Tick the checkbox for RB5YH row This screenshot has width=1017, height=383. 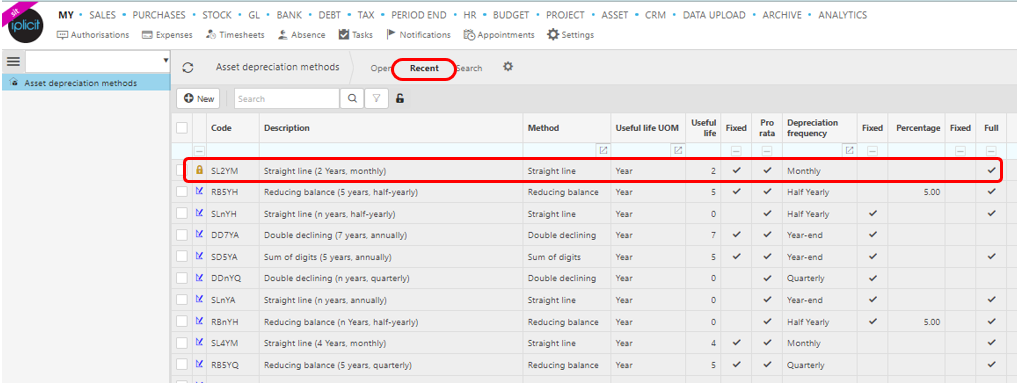pyautogui.click(x=182, y=192)
